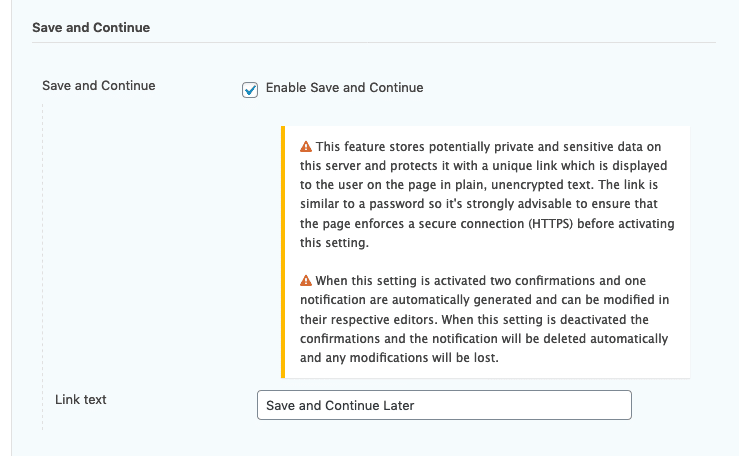Click the horizontal divider under the section heading
Image resolution: width=739 pixels, height=456 pixels.
point(374,42)
